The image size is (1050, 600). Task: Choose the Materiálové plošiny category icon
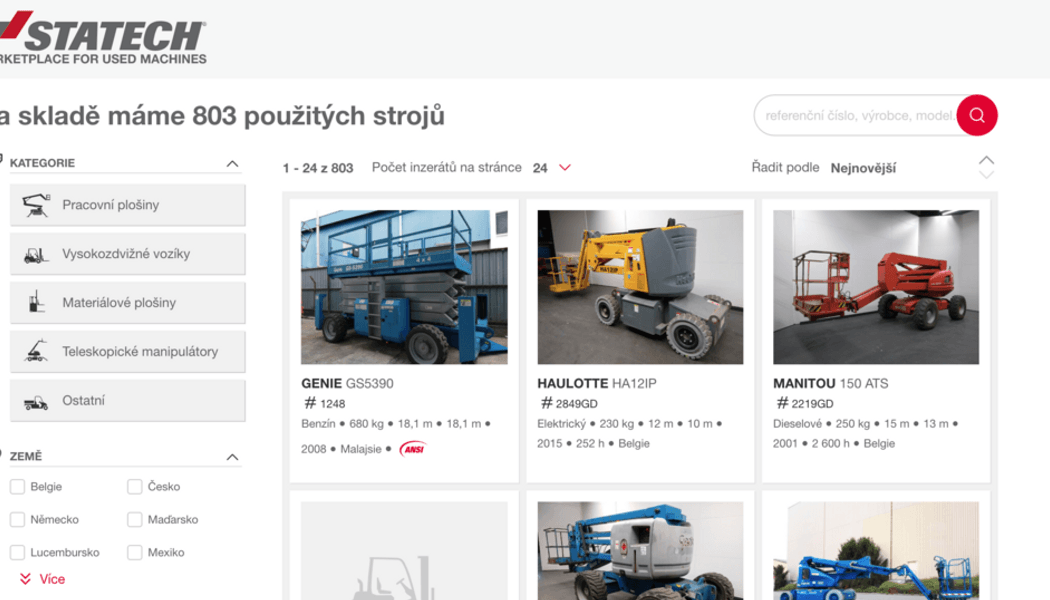click(37, 303)
